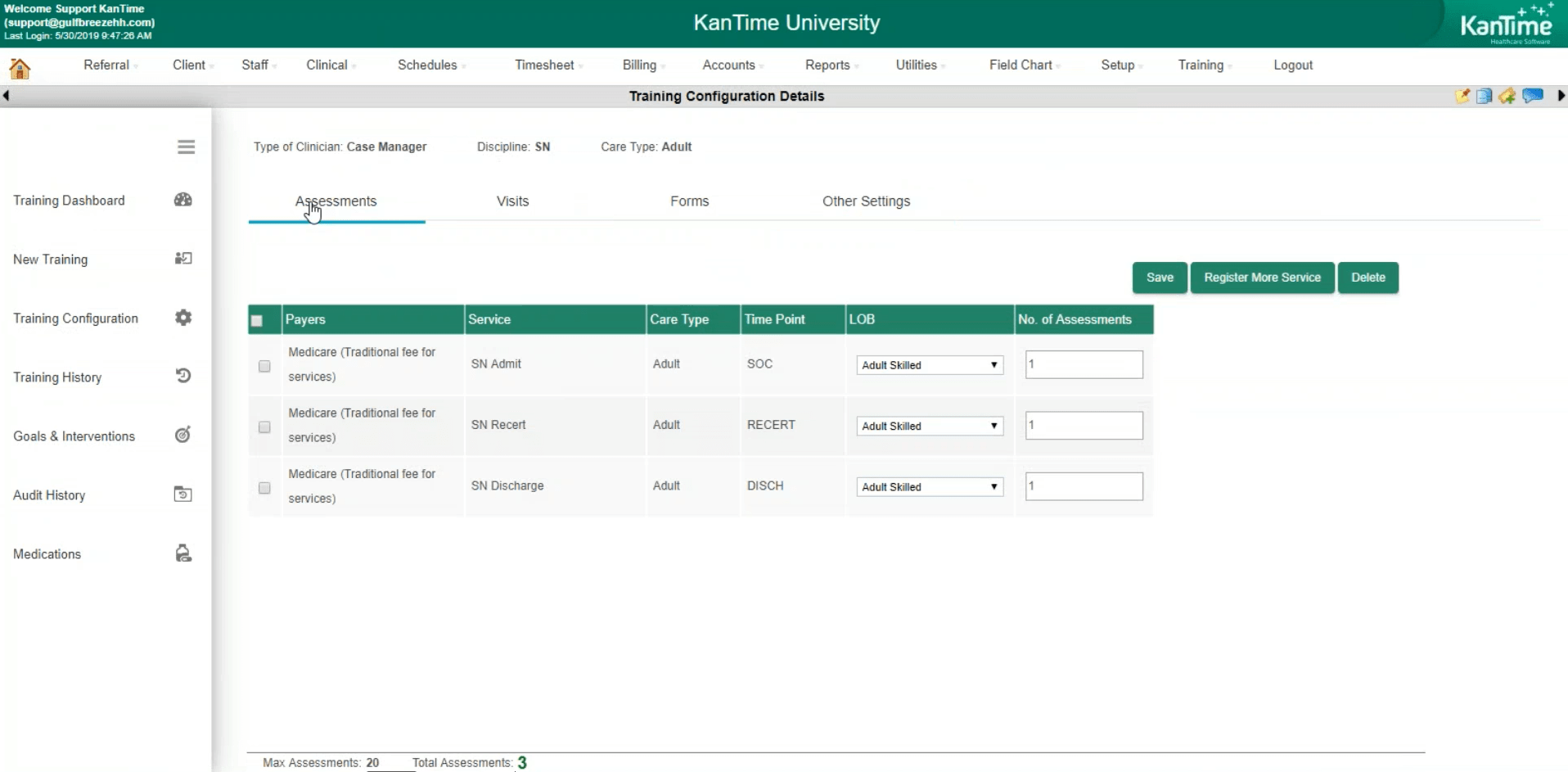
Task: Click the right black arrow on the title bar
Action: click(1561, 96)
